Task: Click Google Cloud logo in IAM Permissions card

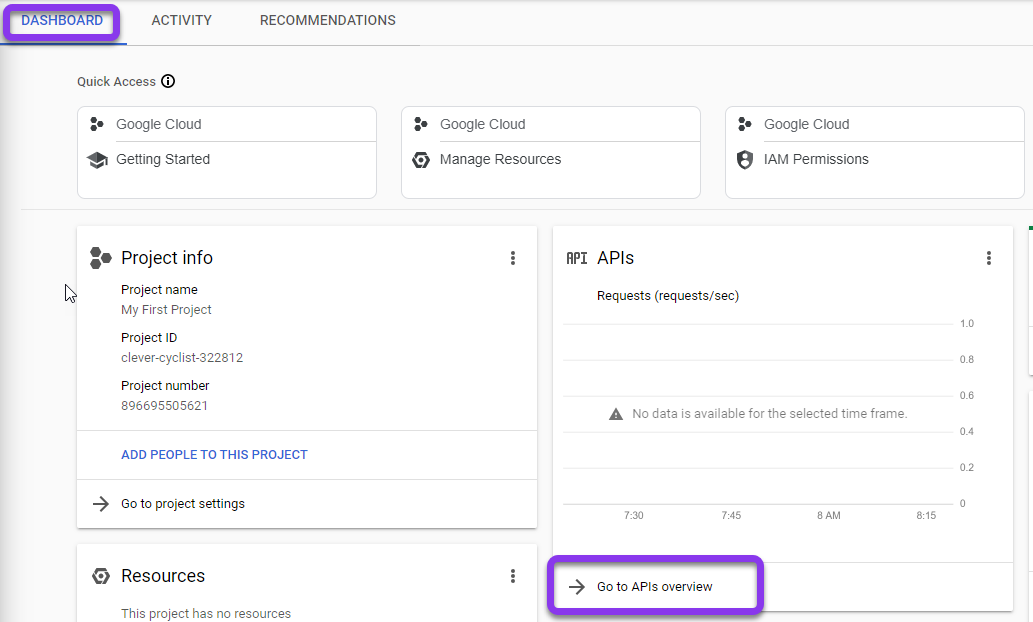Action: pyautogui.click(x=745, y=124)
